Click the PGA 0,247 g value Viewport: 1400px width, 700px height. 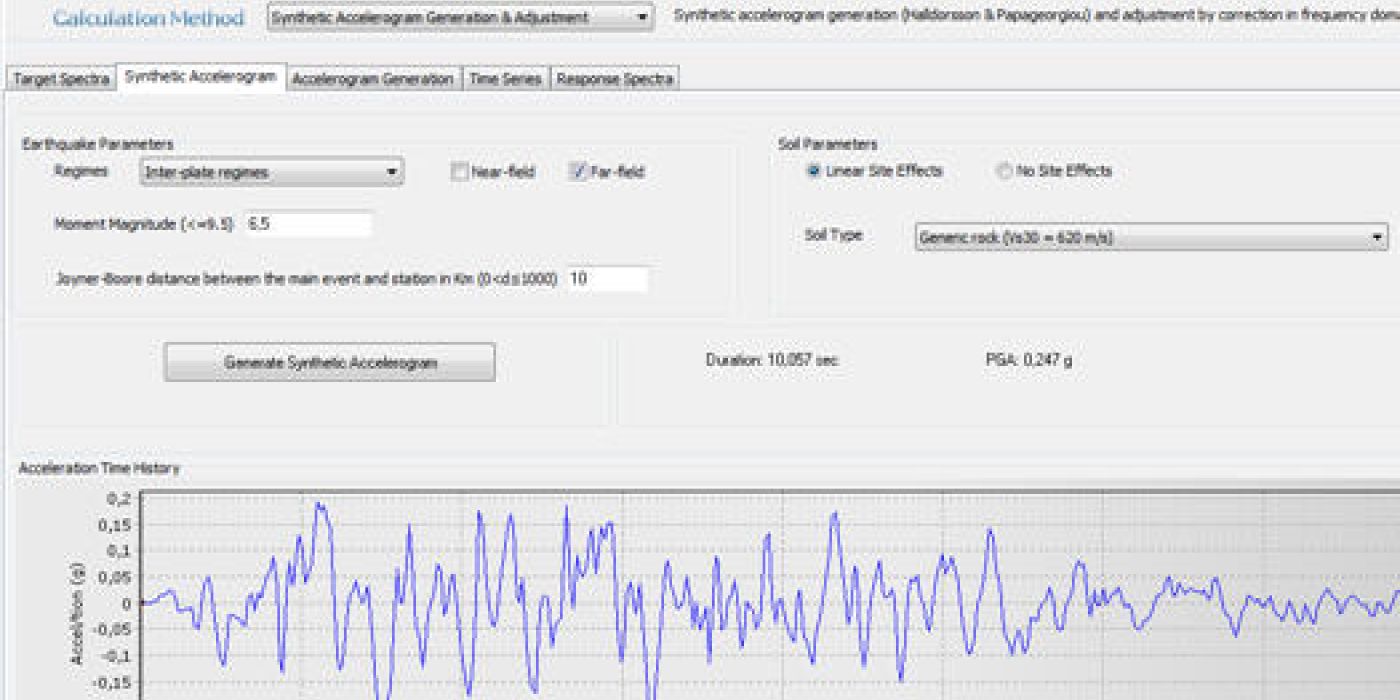pyautogui.click(x=1029, y=360)
